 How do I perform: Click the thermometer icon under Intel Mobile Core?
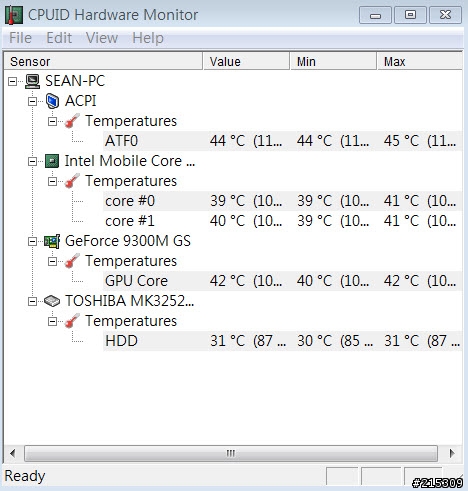(x=72, y=181)
